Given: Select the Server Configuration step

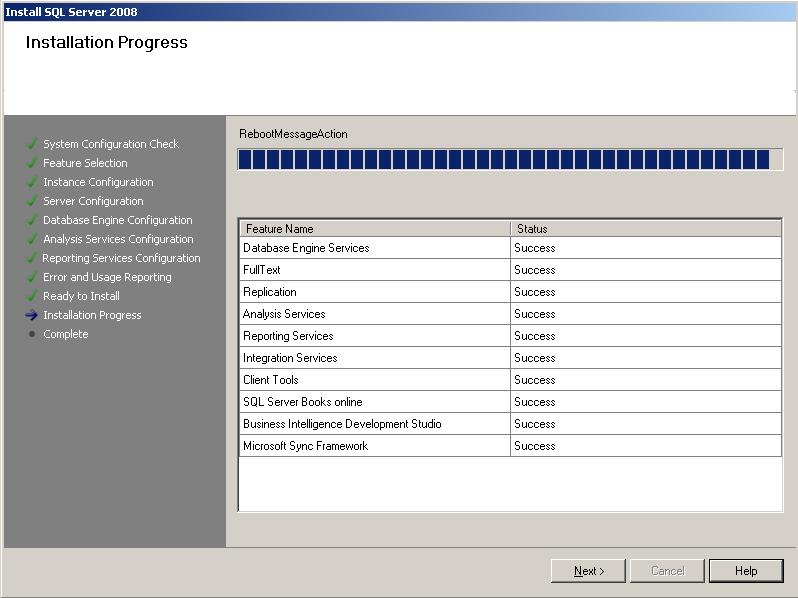Looking at the screenshot, I should click(93, 201).
